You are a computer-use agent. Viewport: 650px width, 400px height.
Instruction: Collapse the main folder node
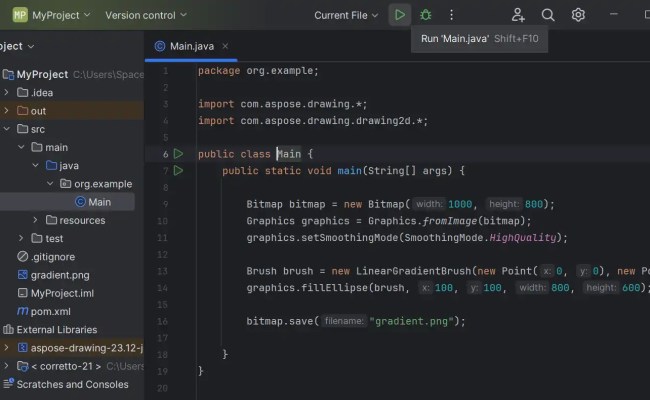point(21,147)
